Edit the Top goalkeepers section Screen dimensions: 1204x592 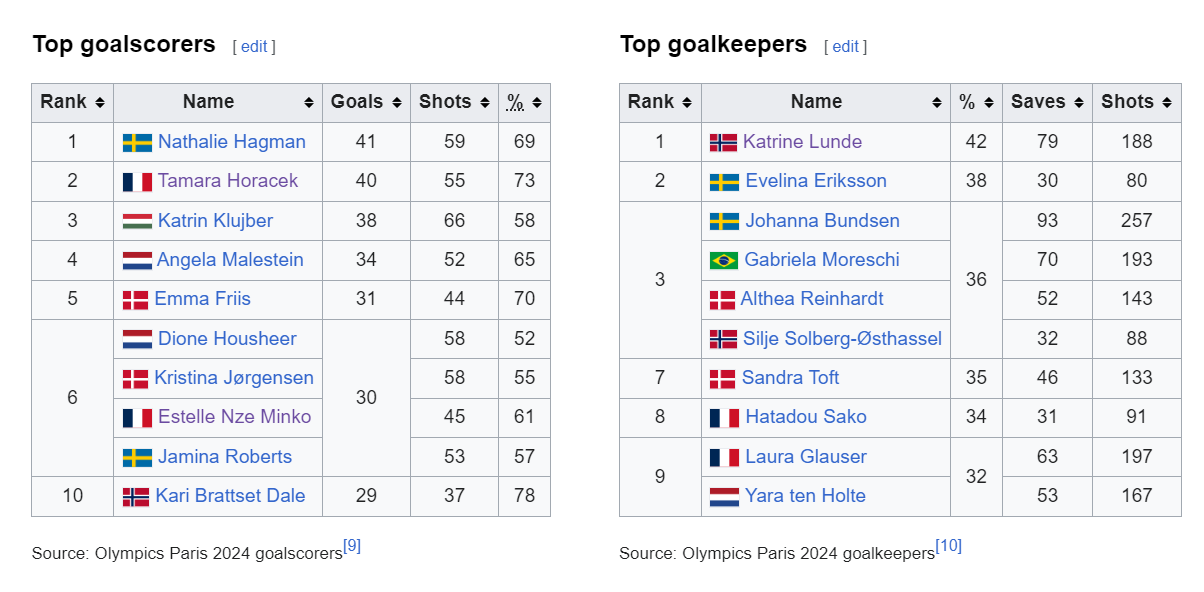tap(846, 46)
